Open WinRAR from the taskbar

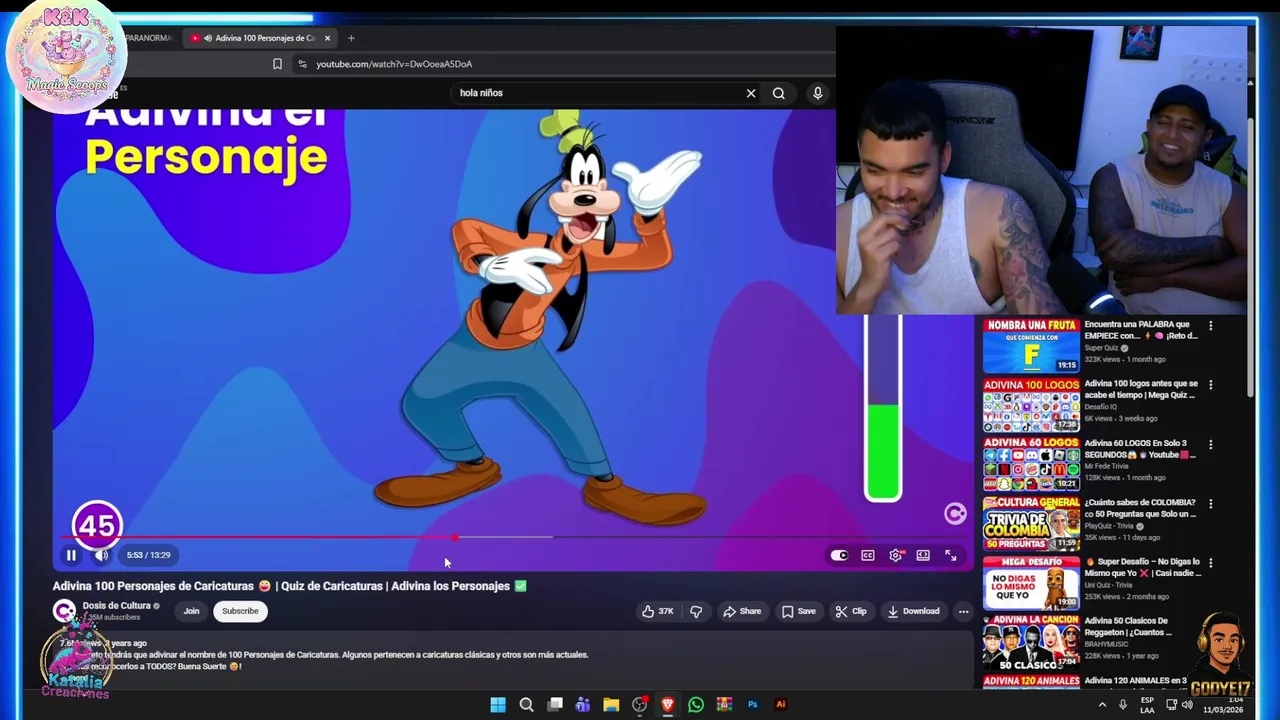pyautogui.click(x=724, y=705)
